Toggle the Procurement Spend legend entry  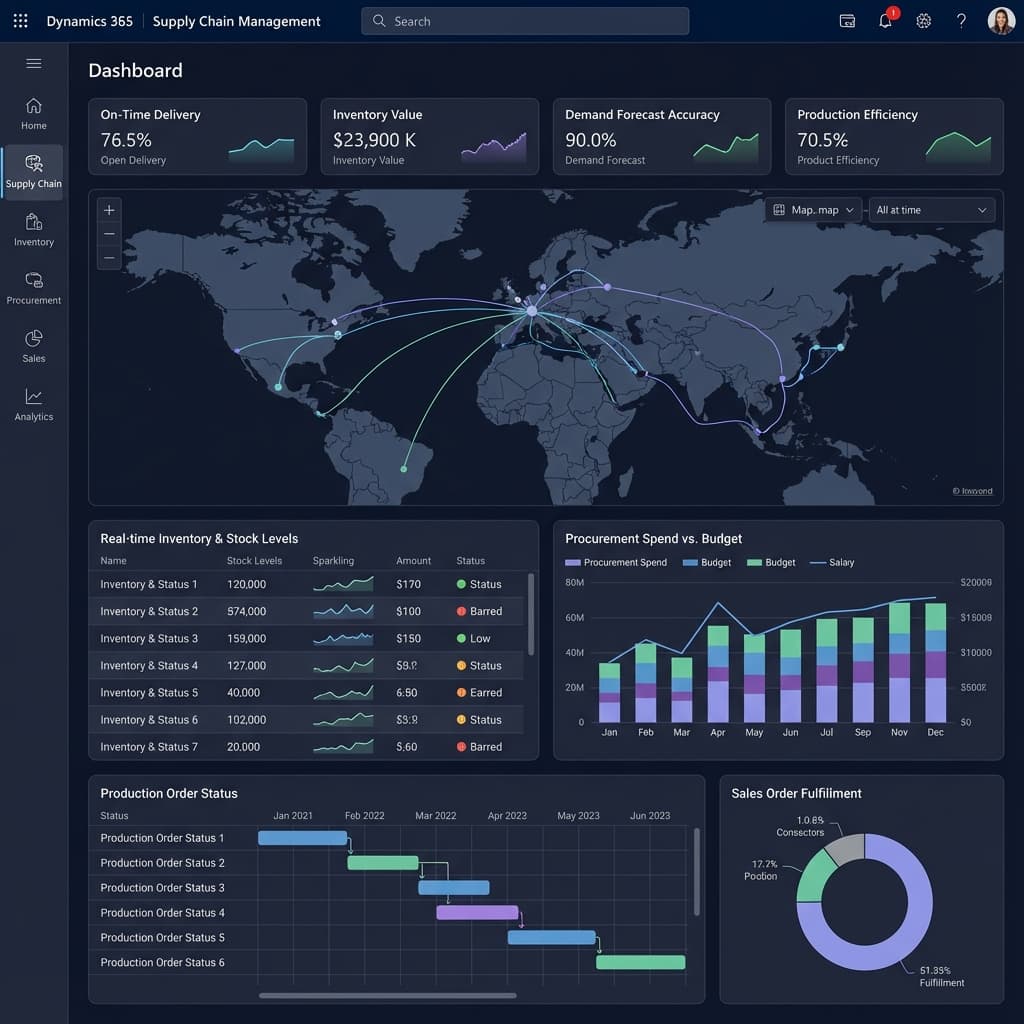tap(613, 562)
